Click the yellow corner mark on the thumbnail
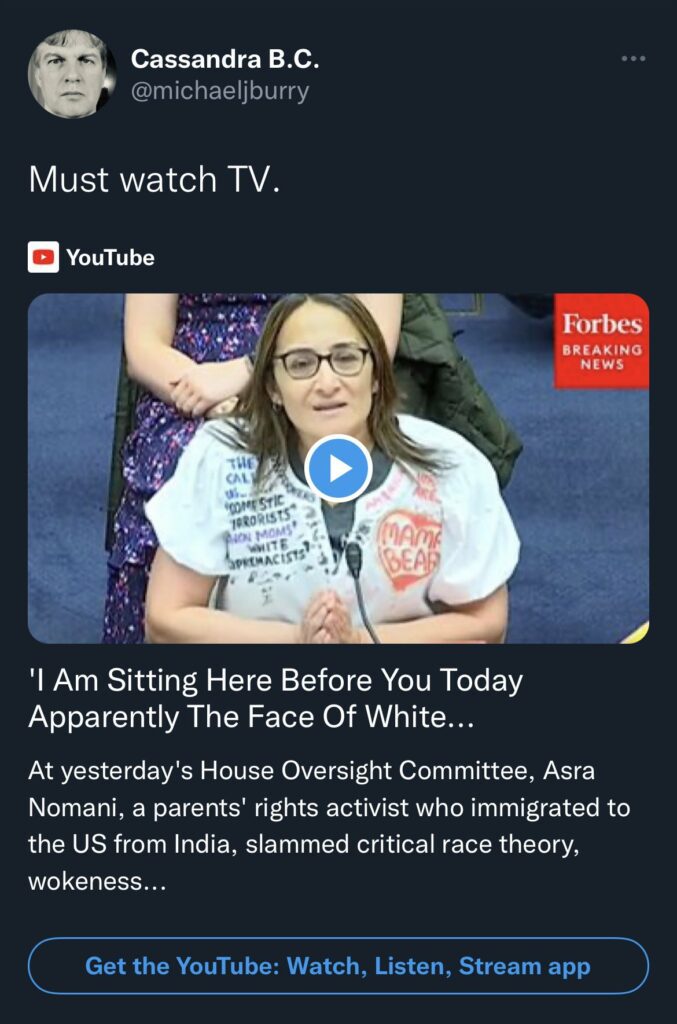 click(637, 633)
